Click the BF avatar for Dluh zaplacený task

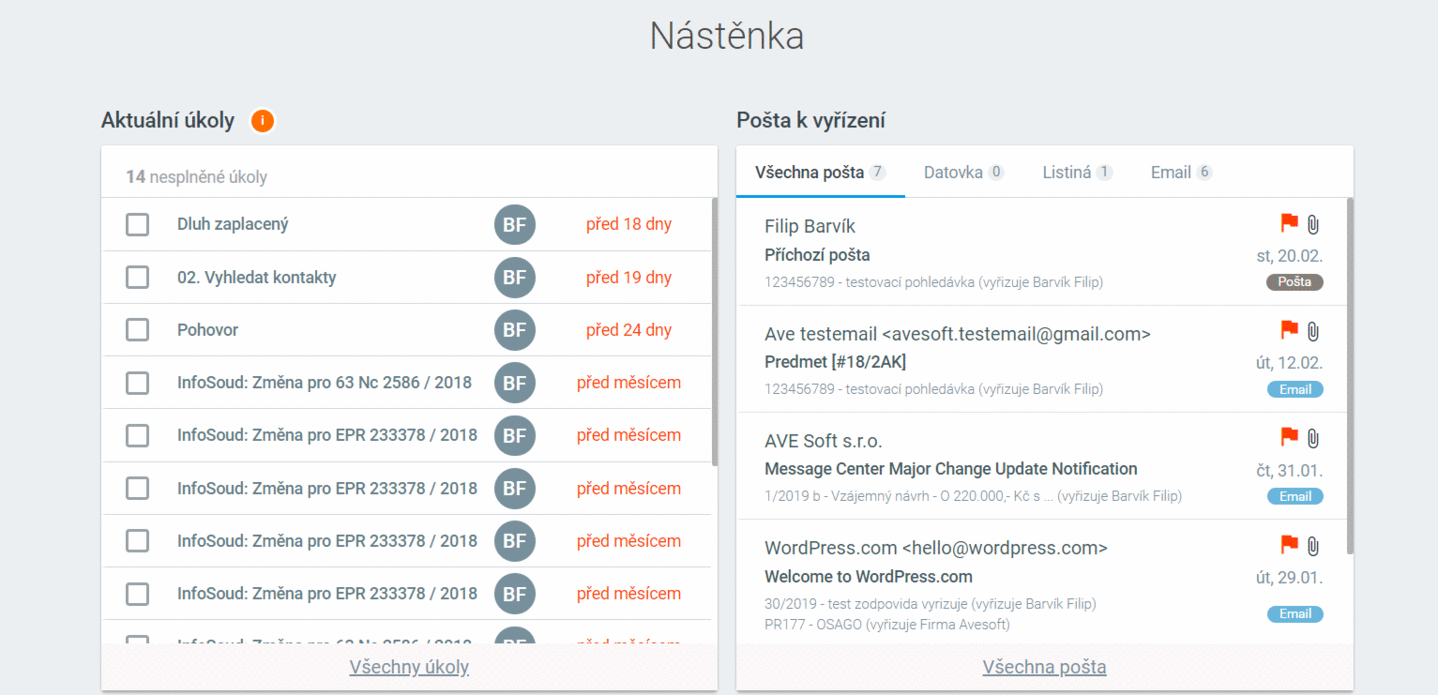[x=514, y=225]
